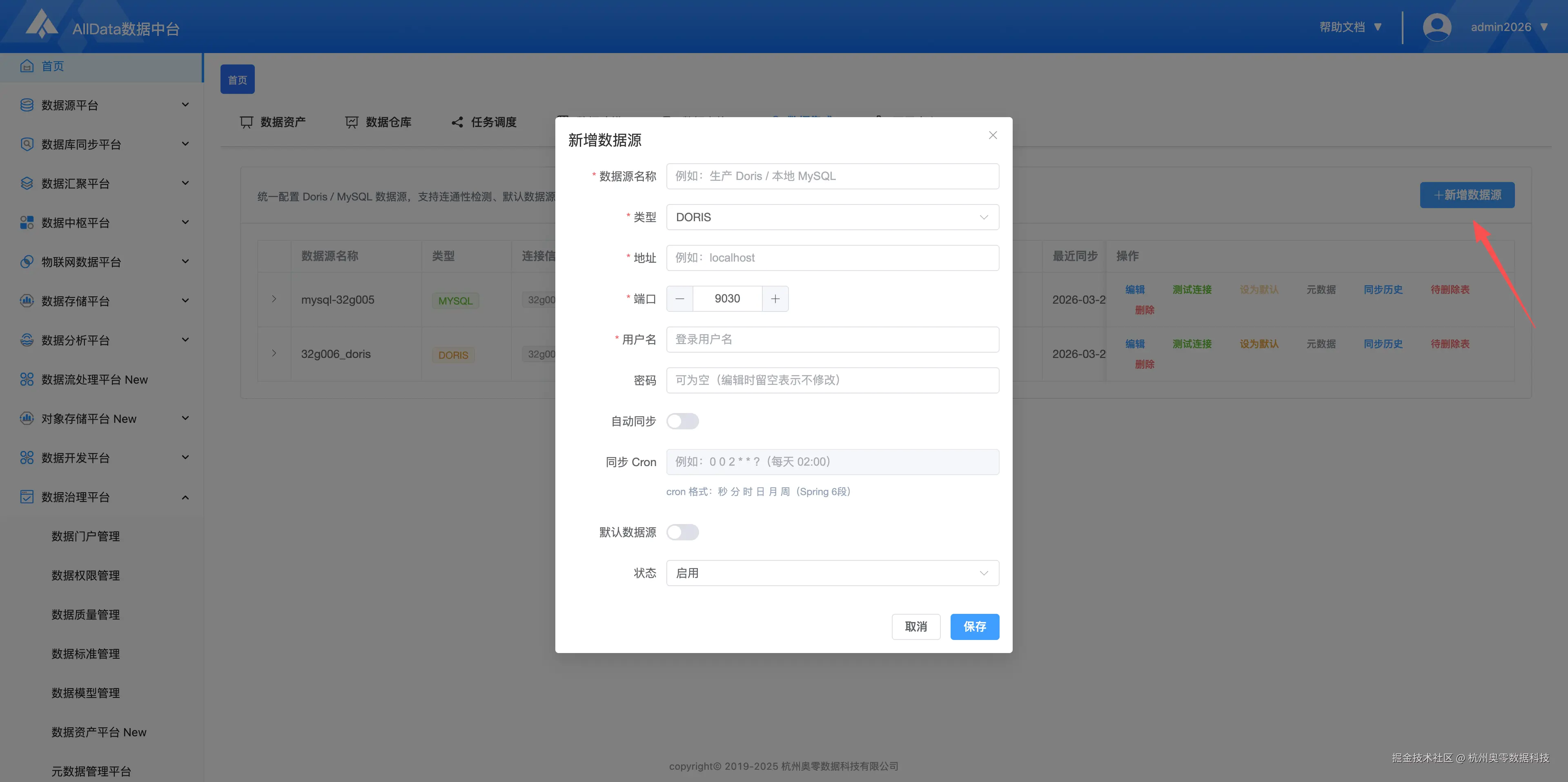This screenshot has height=782, width=1568.
Task: Close the 新增数据源 dialog with X
Action: (992, 135)
